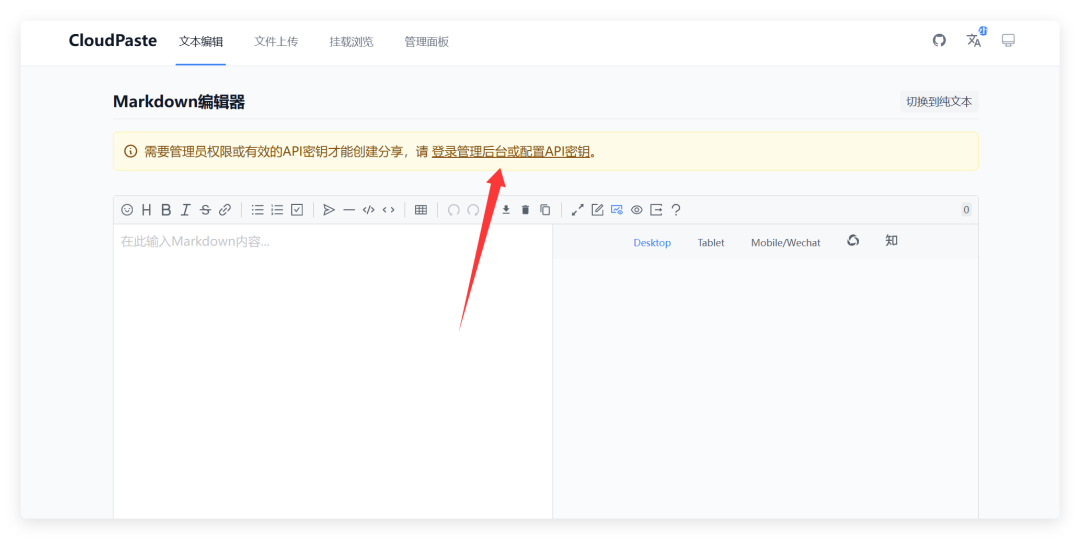Open the GitHub repository icon
Screen dimensions: 1080x539
pos(939,41)
